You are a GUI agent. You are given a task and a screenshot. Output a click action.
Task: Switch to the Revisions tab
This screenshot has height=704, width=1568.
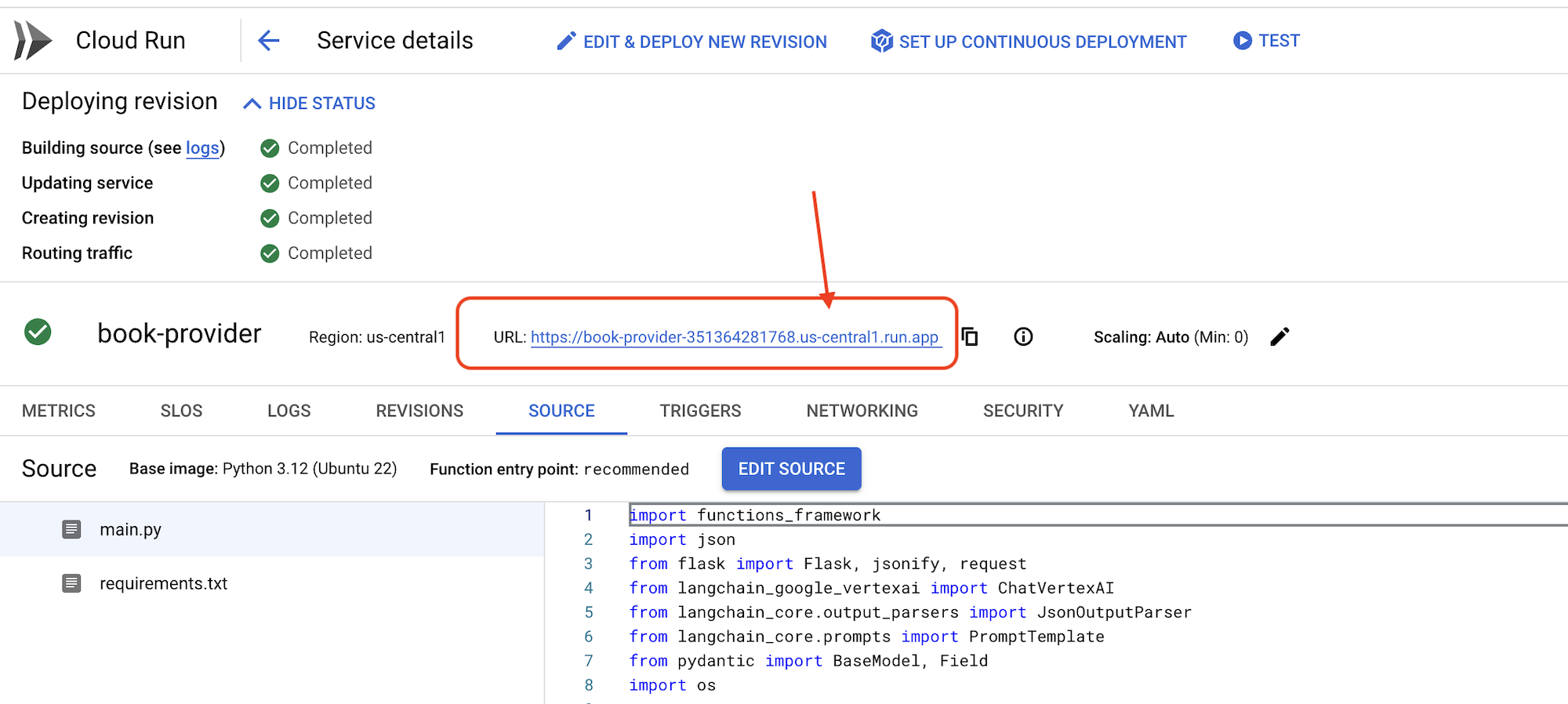tap(419, 411)
